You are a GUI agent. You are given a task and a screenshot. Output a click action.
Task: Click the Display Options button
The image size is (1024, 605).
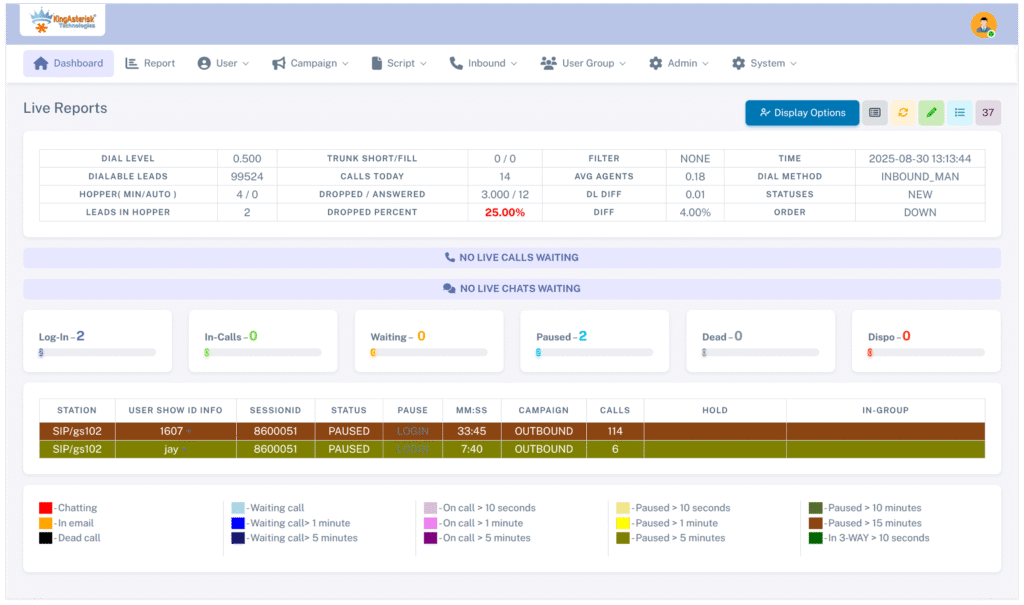(802, 113)
